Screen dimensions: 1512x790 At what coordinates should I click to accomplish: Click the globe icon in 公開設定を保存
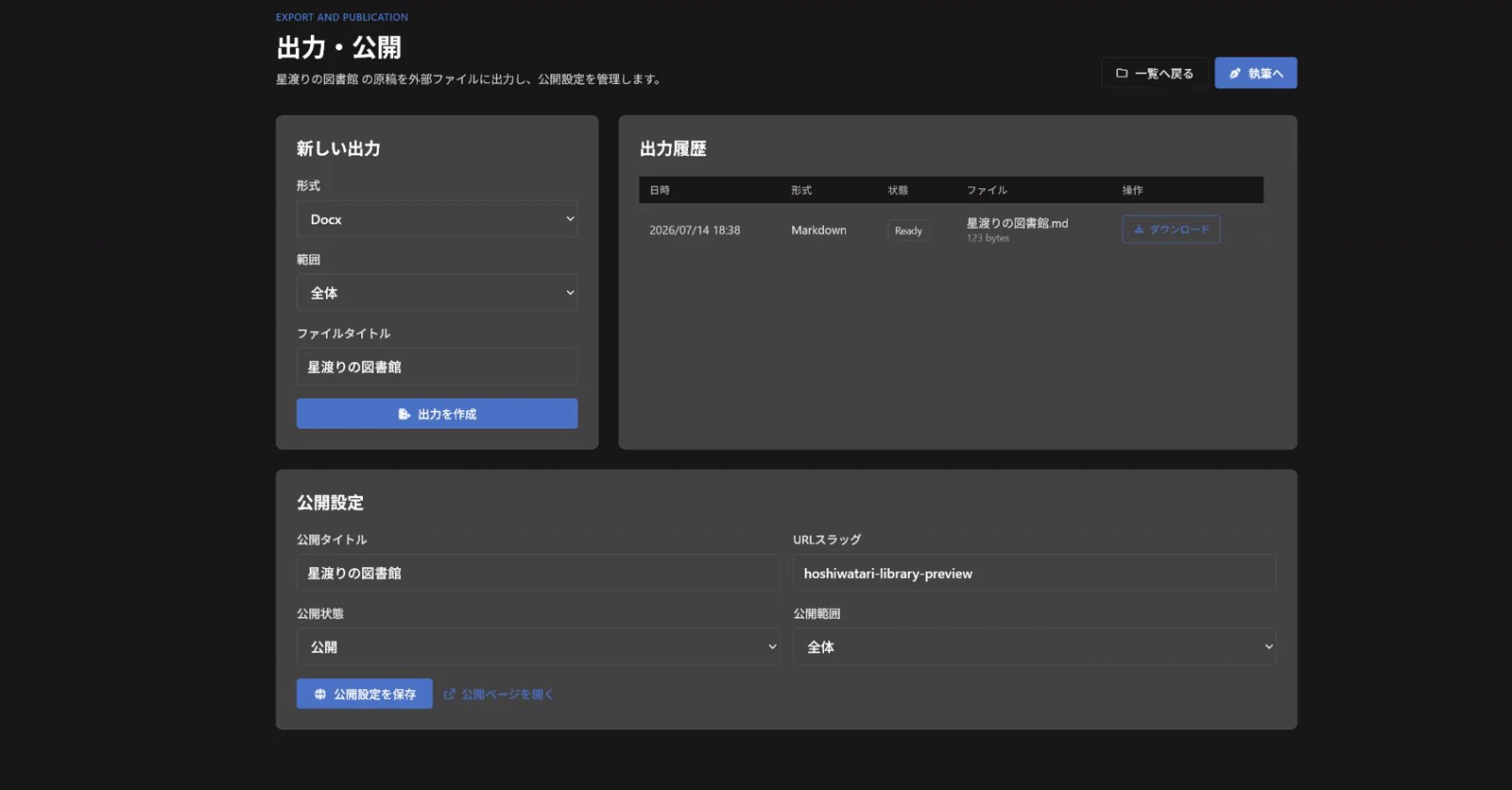point(320,694)
